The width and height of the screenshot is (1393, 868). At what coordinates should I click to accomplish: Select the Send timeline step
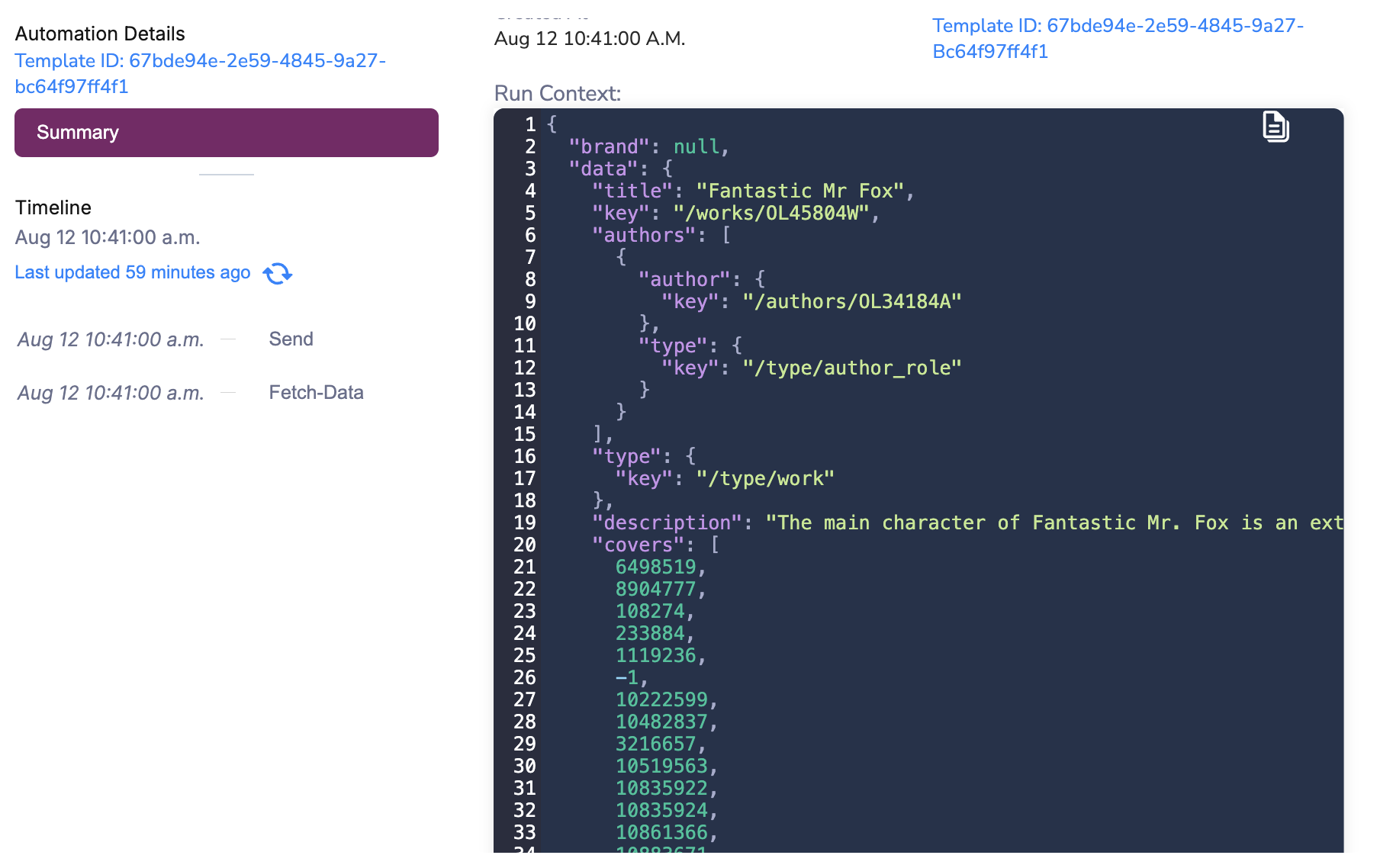coord(291,339)
